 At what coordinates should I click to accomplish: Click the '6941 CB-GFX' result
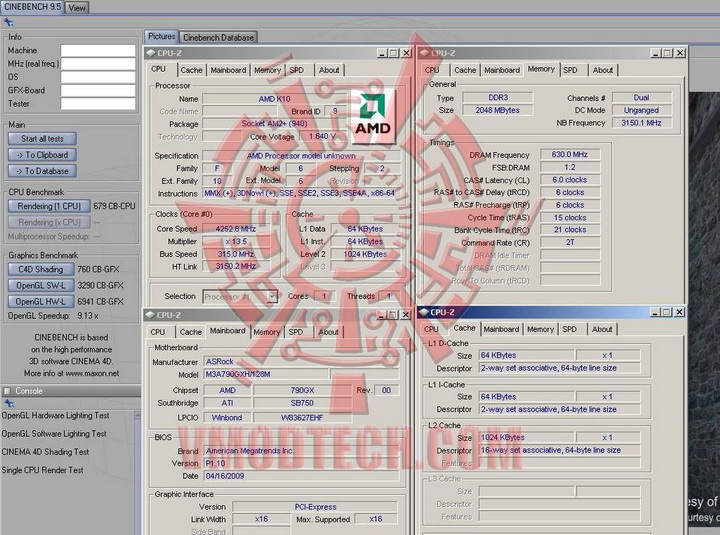101,301
